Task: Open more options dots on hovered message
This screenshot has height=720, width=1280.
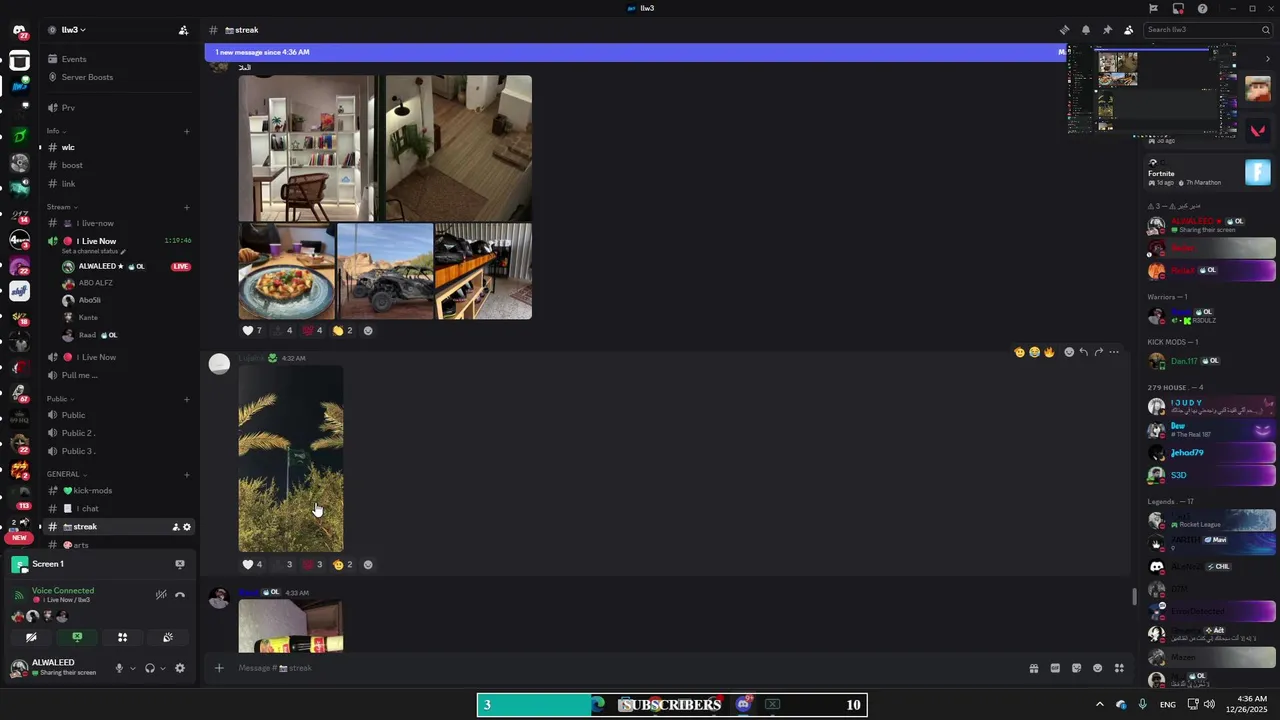Action: pos(1114,352)
